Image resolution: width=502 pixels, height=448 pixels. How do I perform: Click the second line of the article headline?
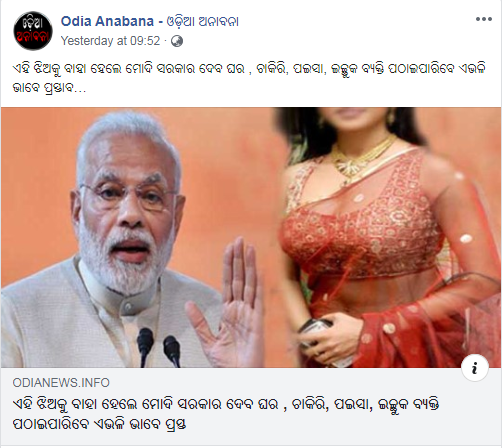coord(99,424)
